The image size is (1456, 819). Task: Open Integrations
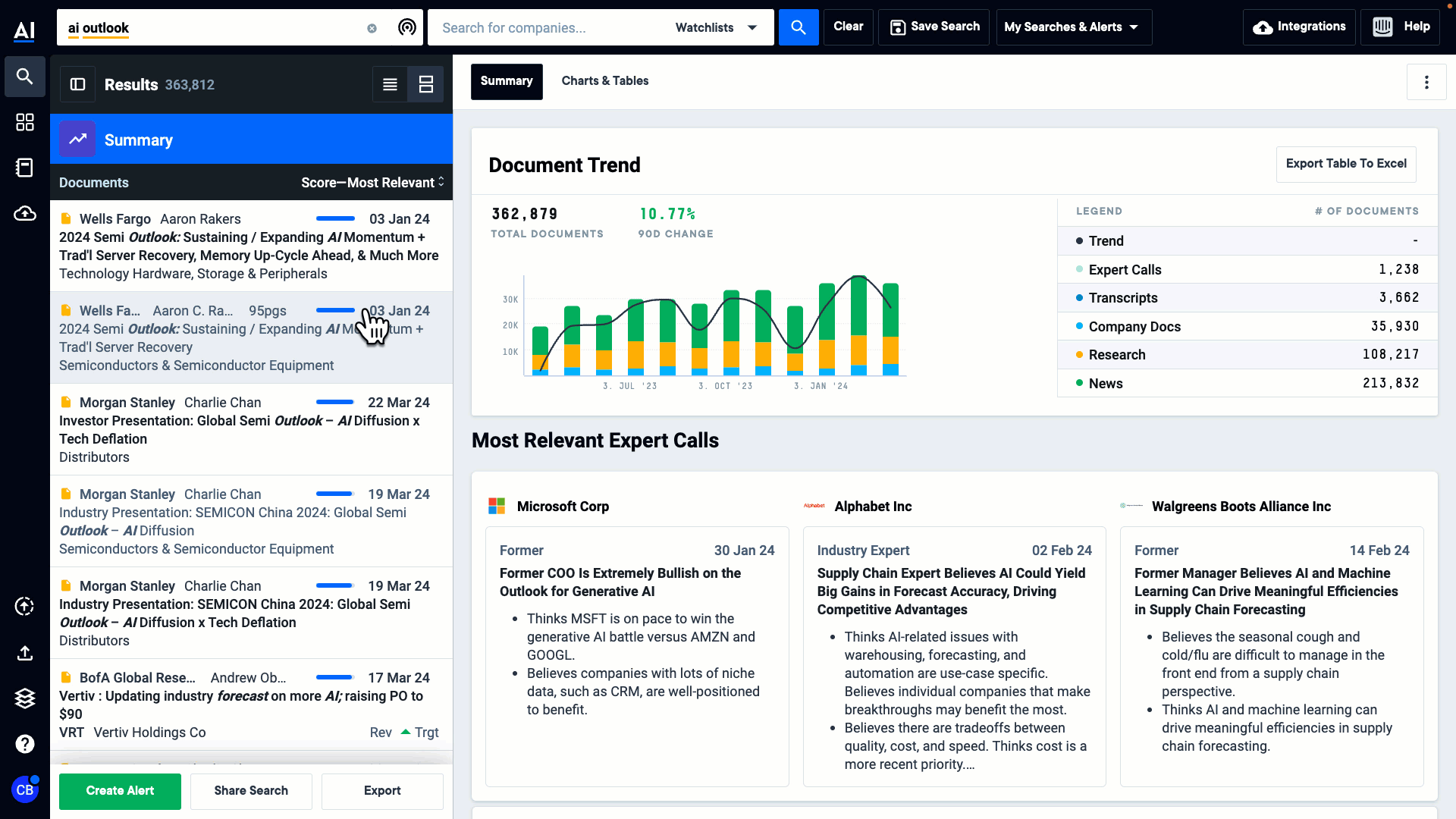tap(1299, 27)
